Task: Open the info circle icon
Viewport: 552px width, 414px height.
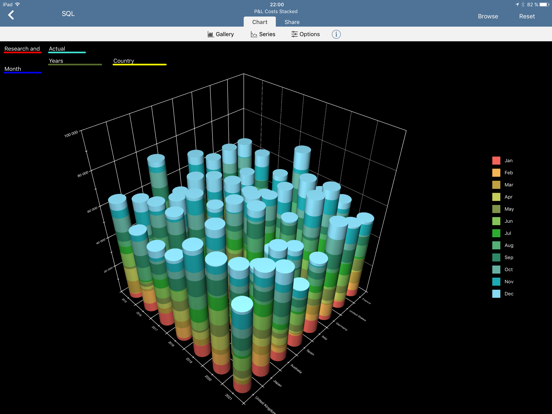Action: pos(336,34)
